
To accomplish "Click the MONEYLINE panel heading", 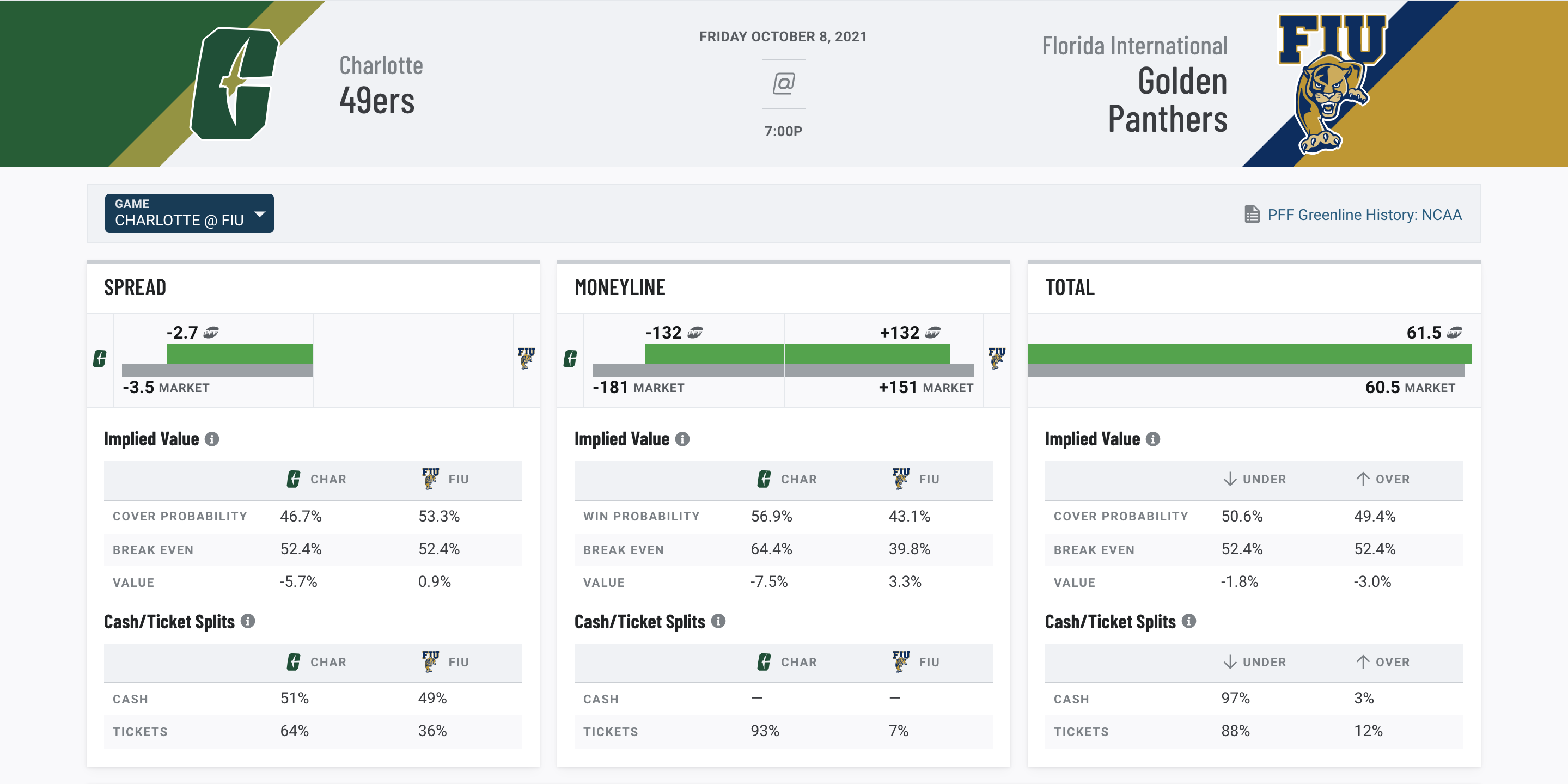I will pos(620,287).
